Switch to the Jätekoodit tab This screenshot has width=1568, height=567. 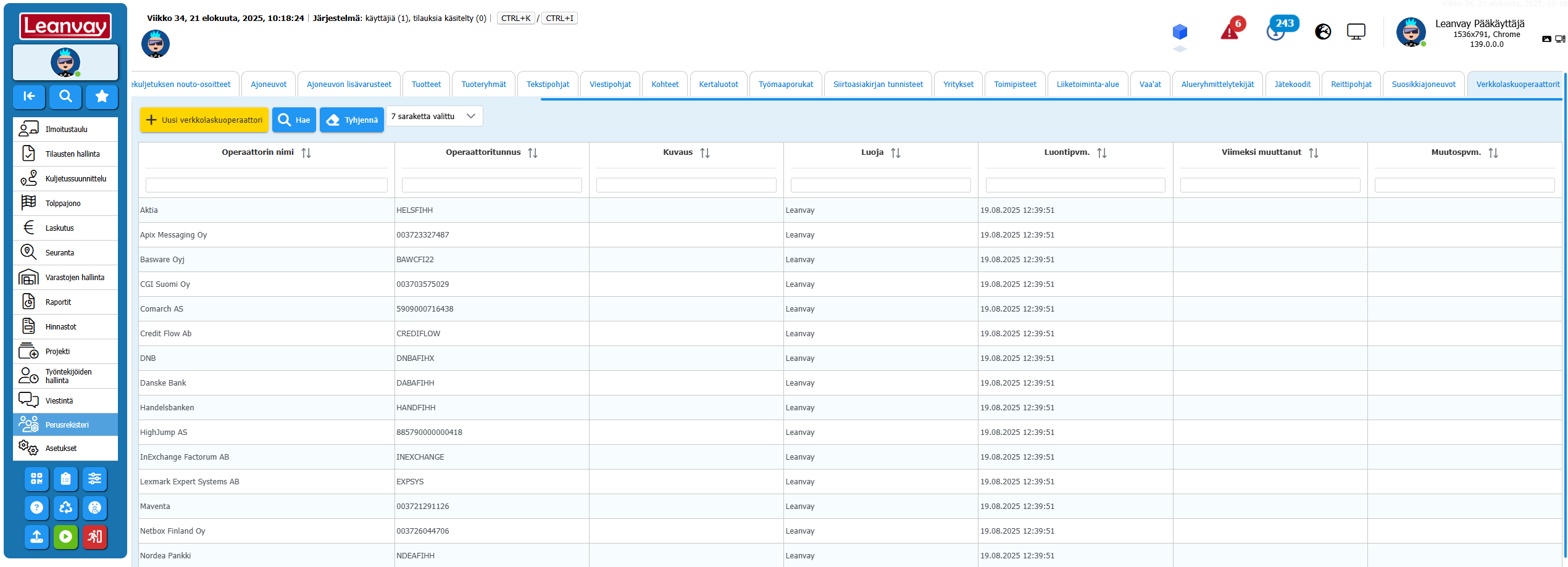point(1292,85)
